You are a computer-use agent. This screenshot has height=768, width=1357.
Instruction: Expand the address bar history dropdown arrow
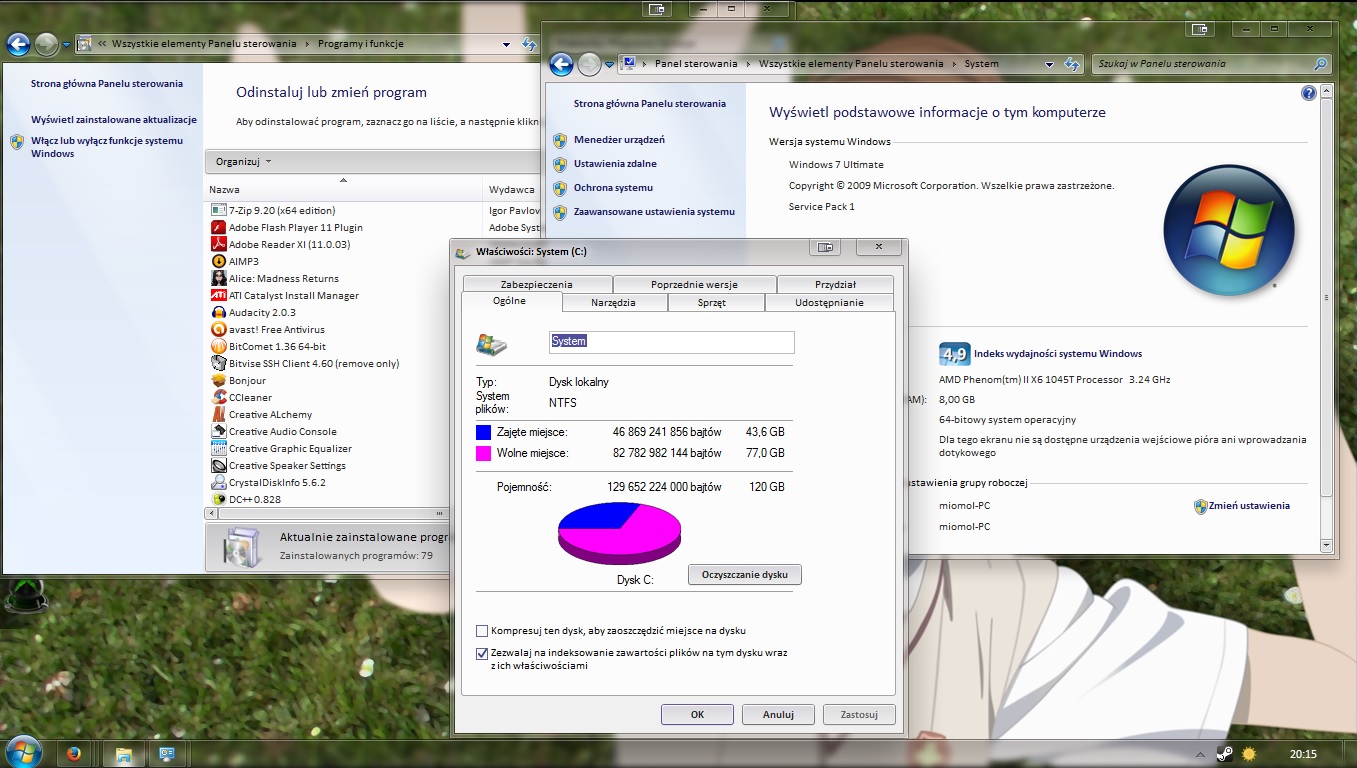(x=507, y=44)
